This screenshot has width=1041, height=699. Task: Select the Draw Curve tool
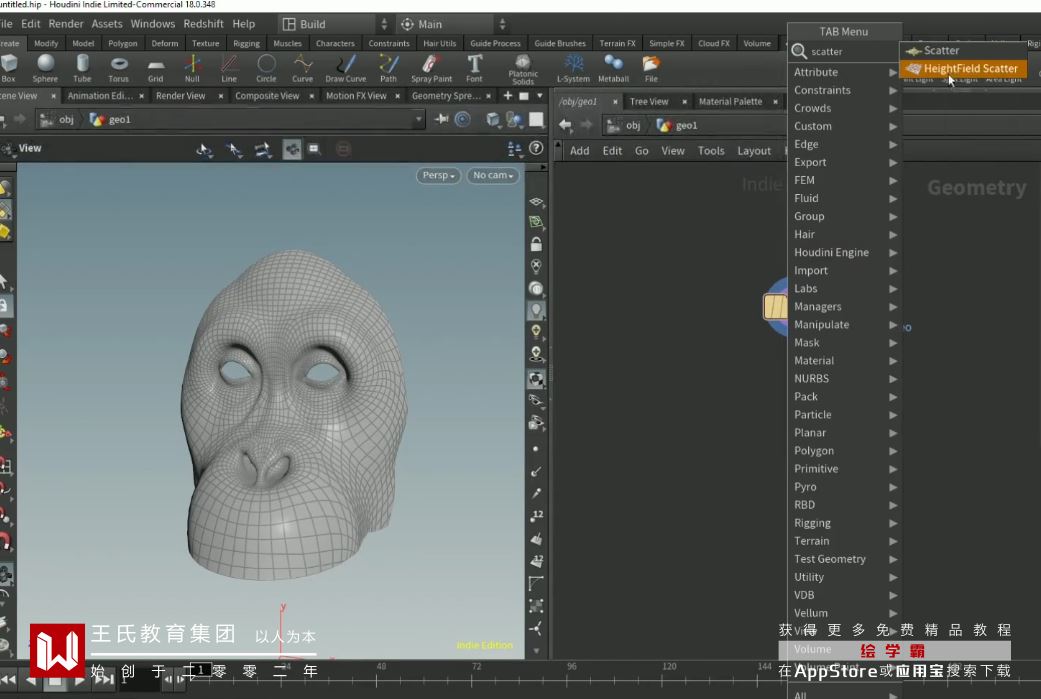click(x=345, y=67)
